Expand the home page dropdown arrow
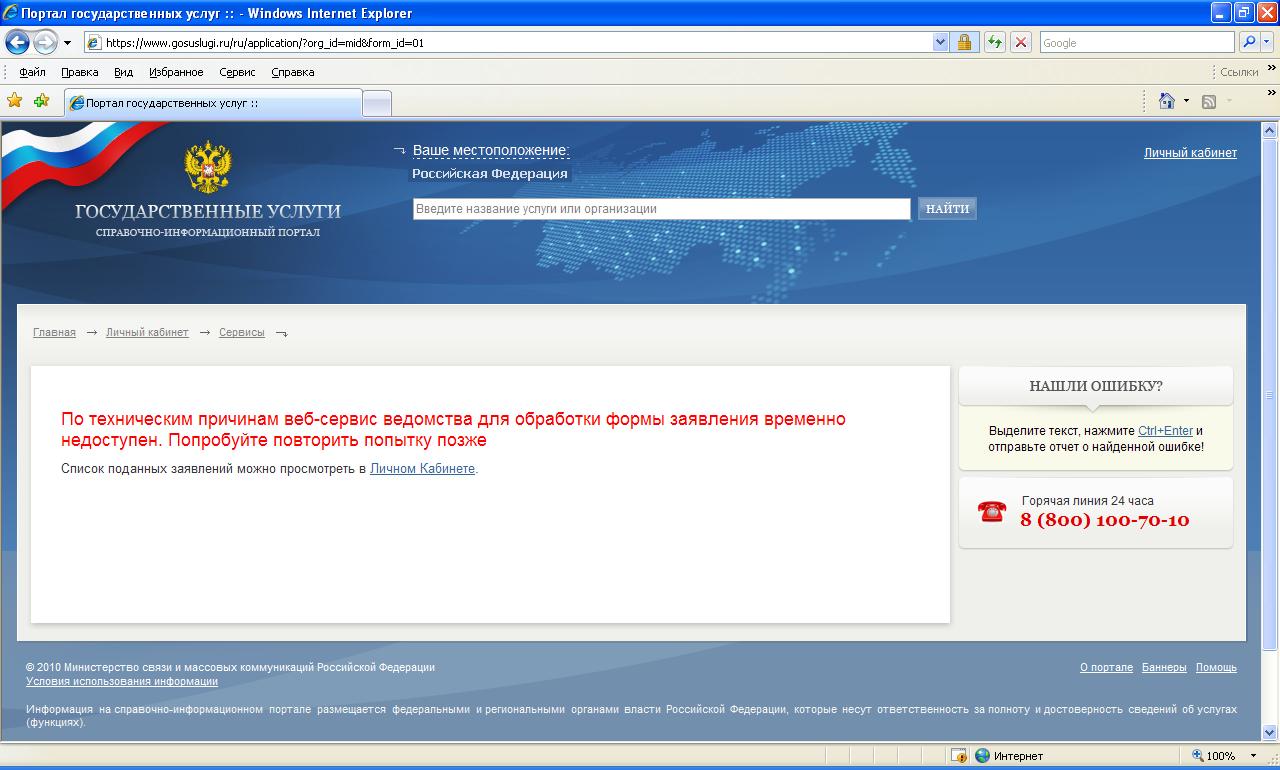1280x770 pixels. 1187,101
